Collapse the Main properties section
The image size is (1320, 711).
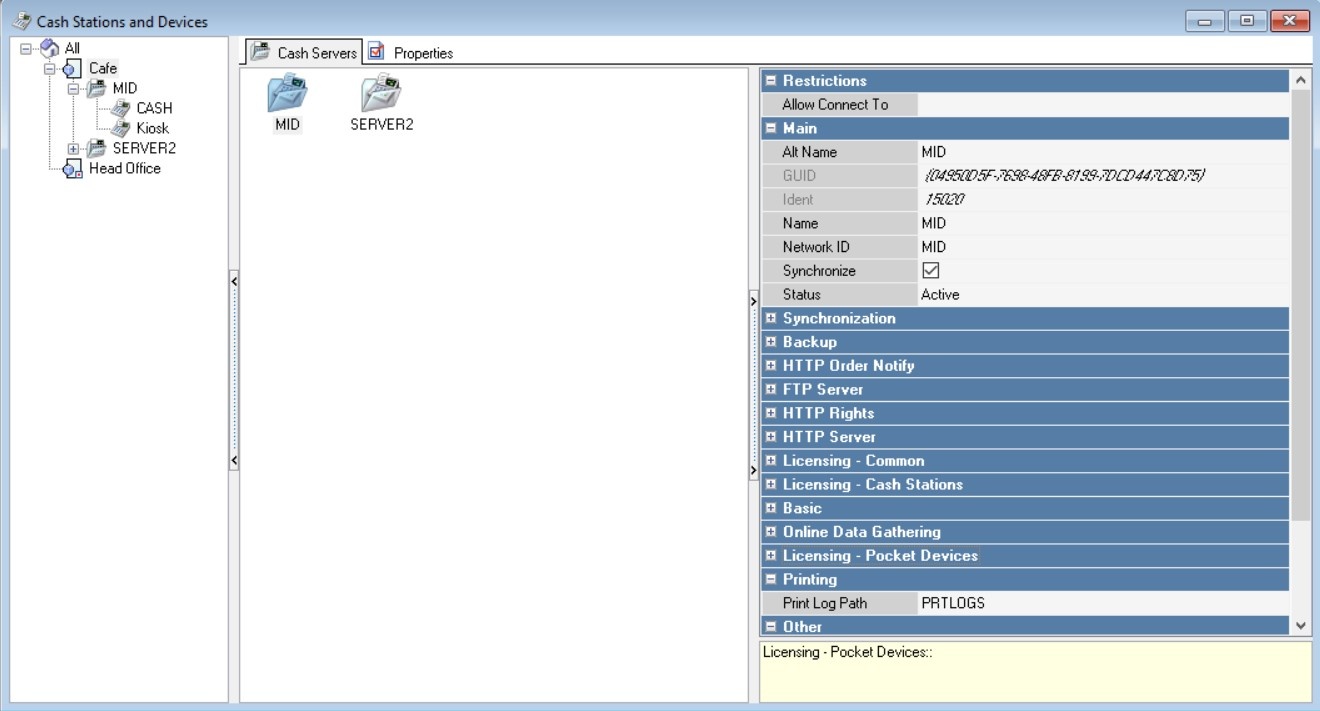(771, 128)
